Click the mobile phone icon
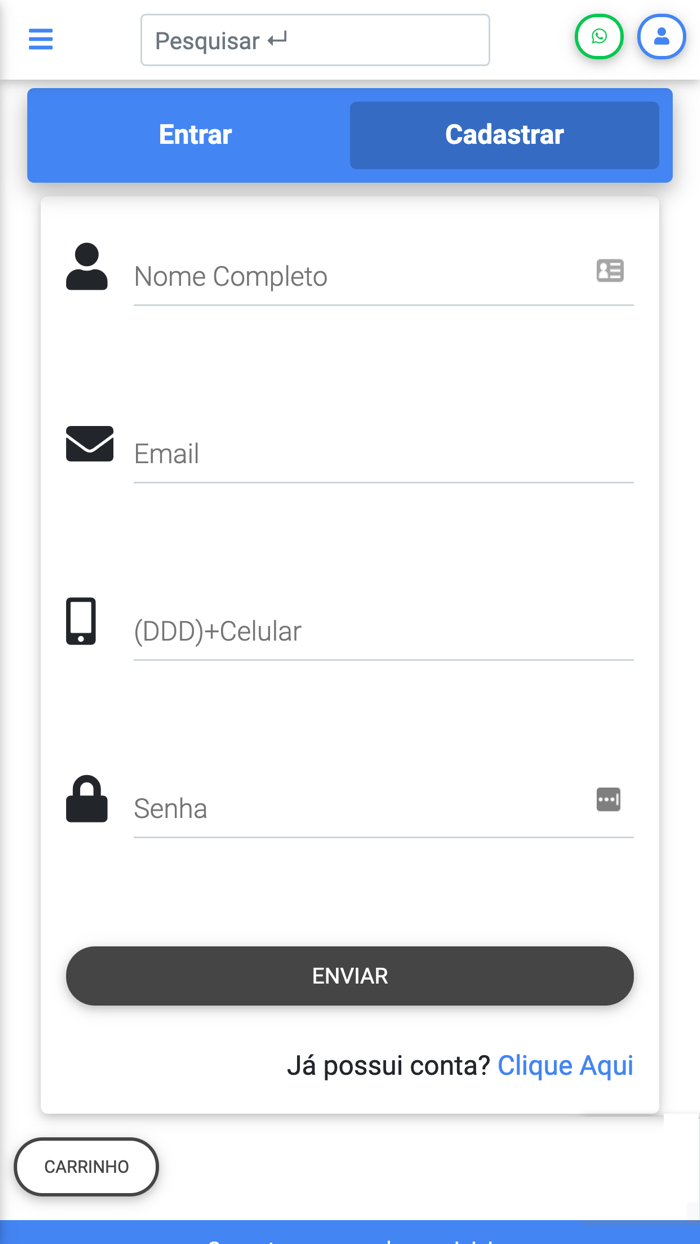 click(81, 621)
